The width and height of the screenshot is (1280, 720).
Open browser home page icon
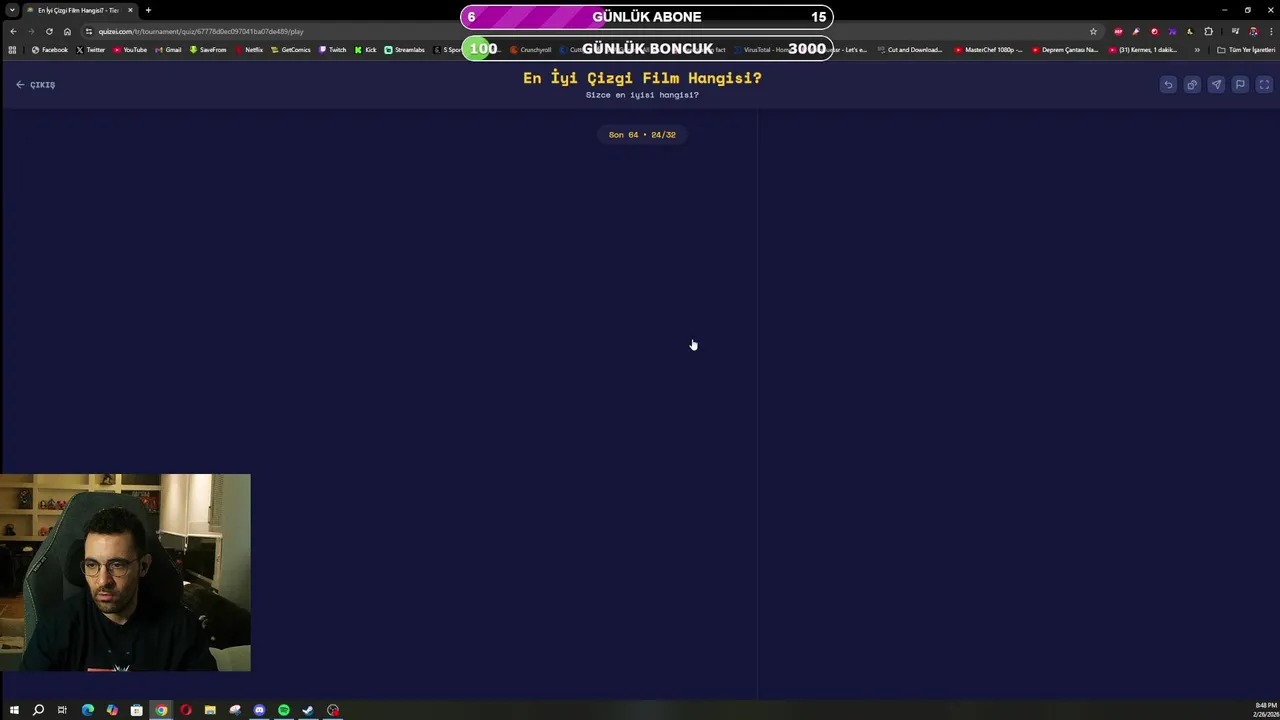click(67, 31)
